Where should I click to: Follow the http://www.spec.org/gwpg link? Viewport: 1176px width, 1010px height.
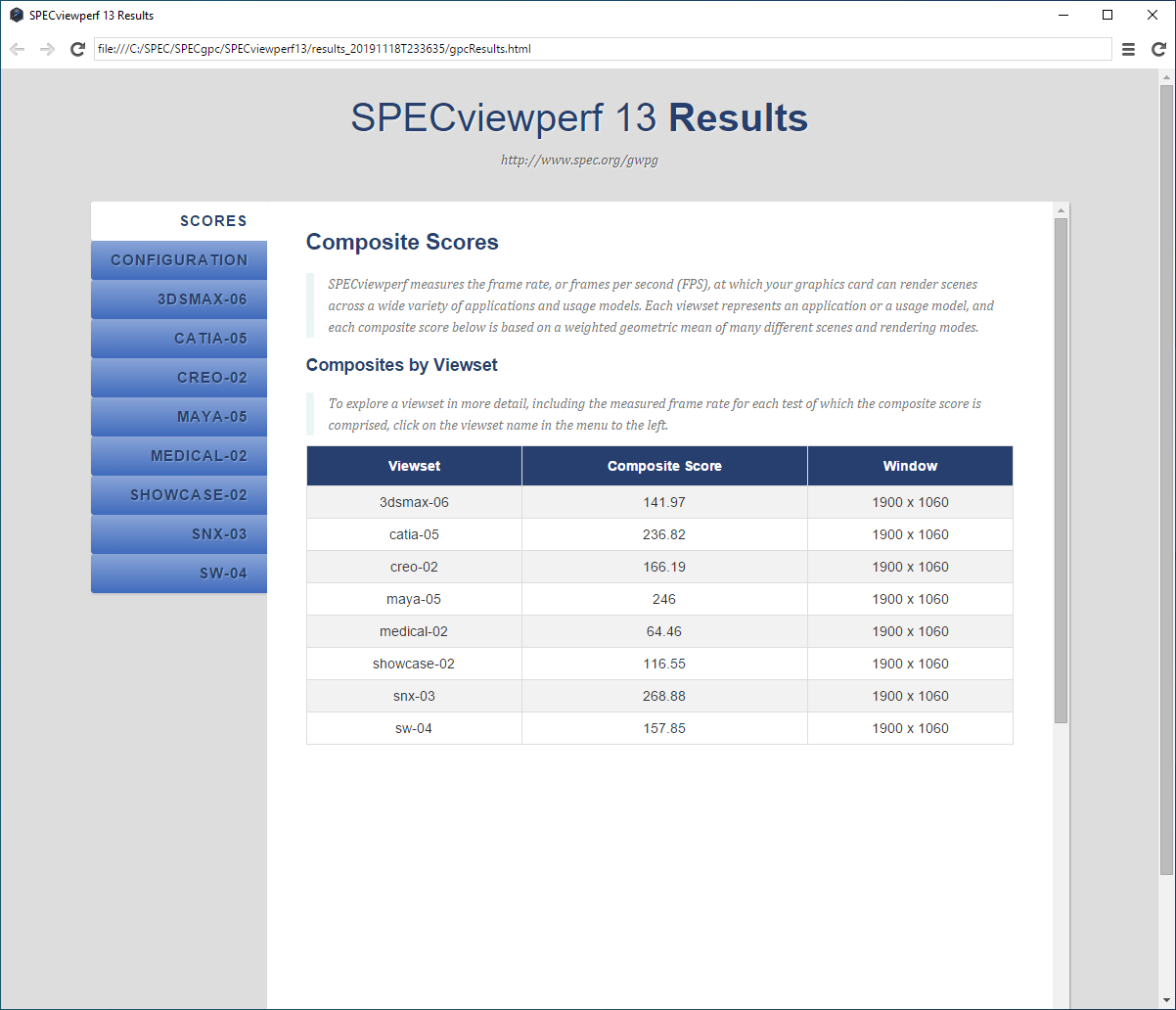click(579, 160)
